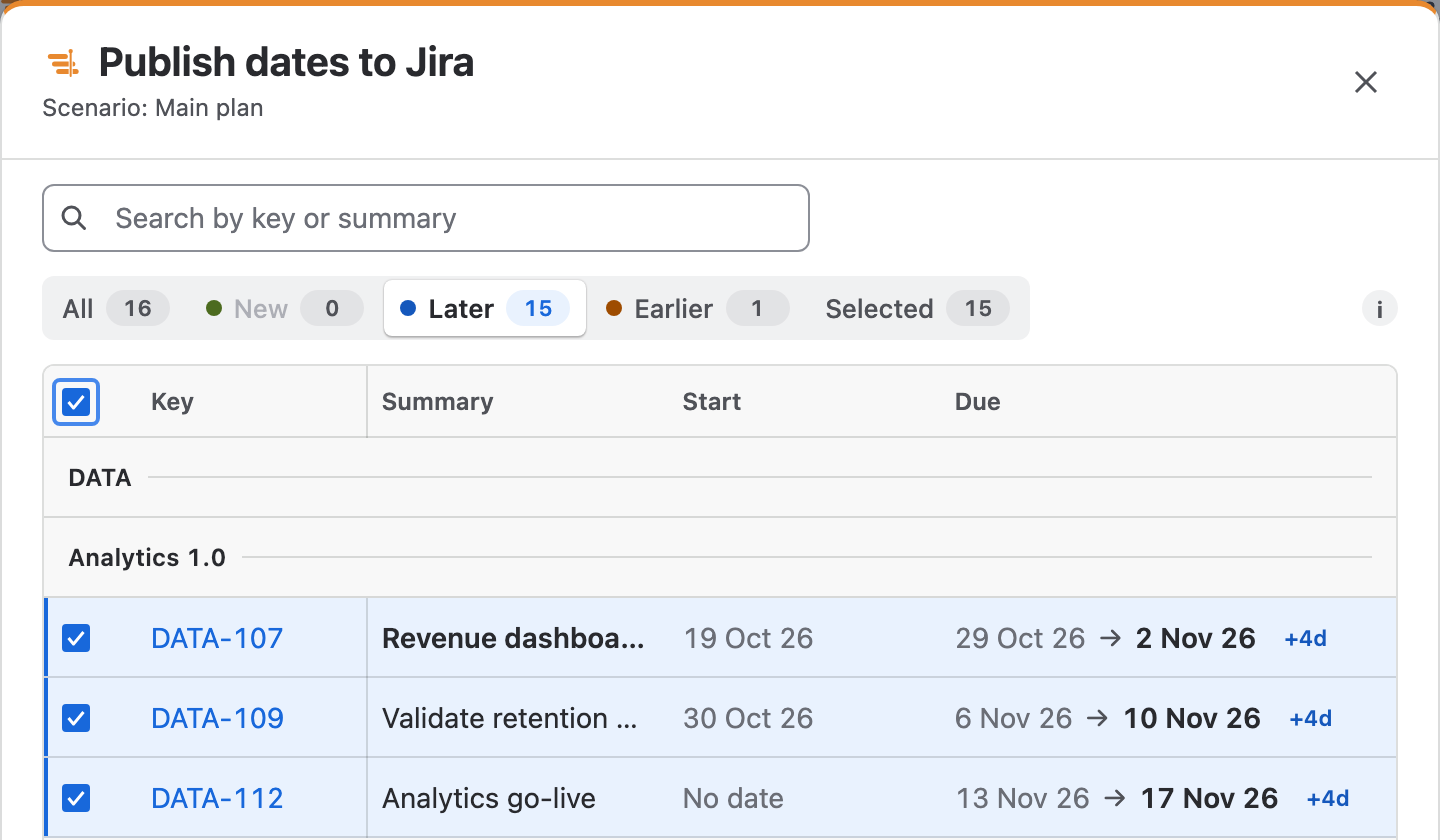The width and height of the screenshot is (1440, 840).
Task: Click the +4d badge on DATA-109 row
Action: click(x=1310, y=718)
